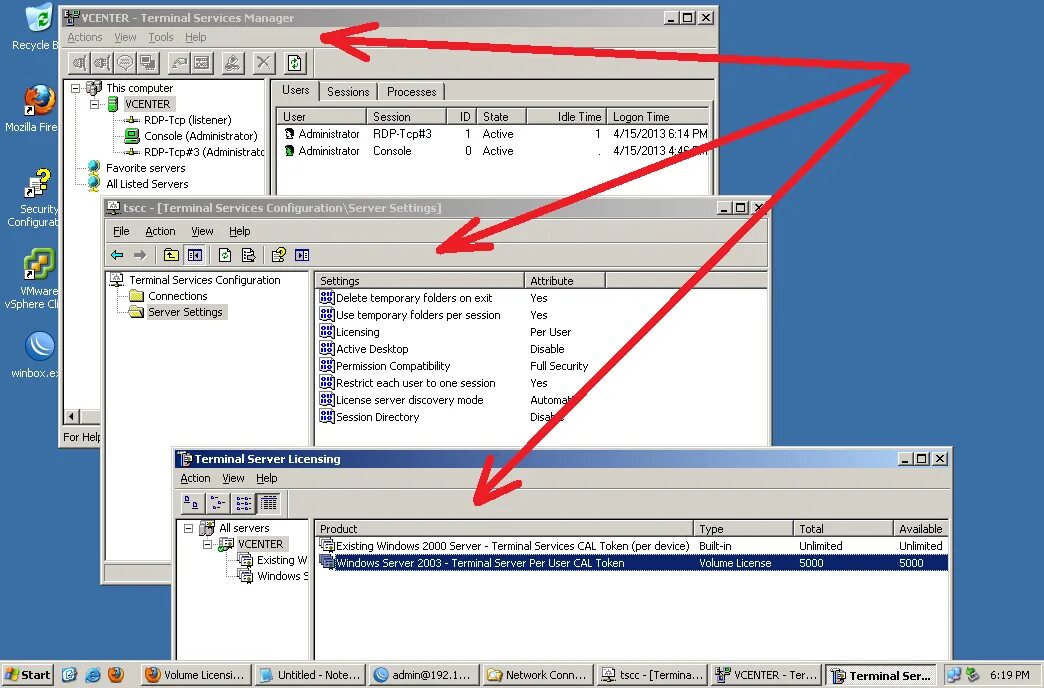Click the Connect toolbar icon in Terminal Services Manager
The image size is (1044, 688).
pyautogui.click(x=80, y=63)
